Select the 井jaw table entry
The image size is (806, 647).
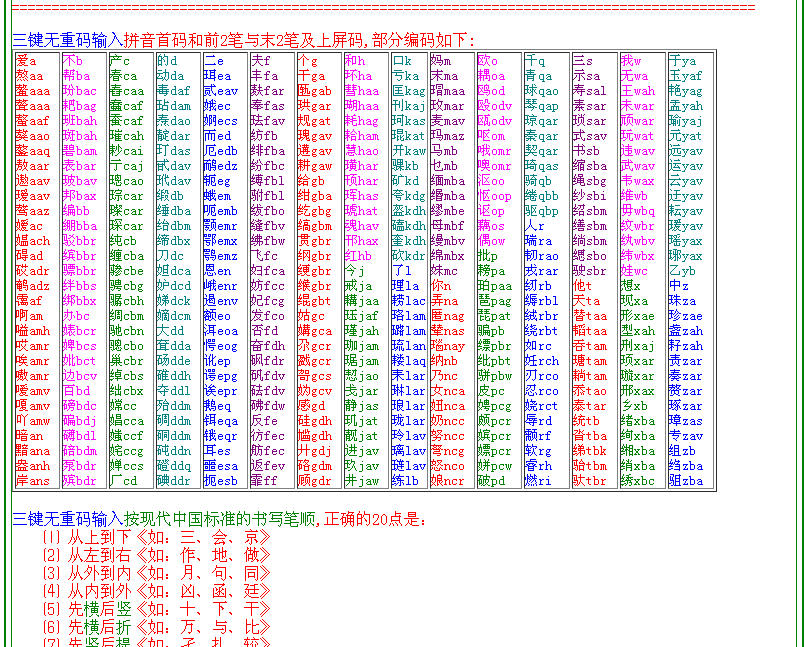click(361, 481)
